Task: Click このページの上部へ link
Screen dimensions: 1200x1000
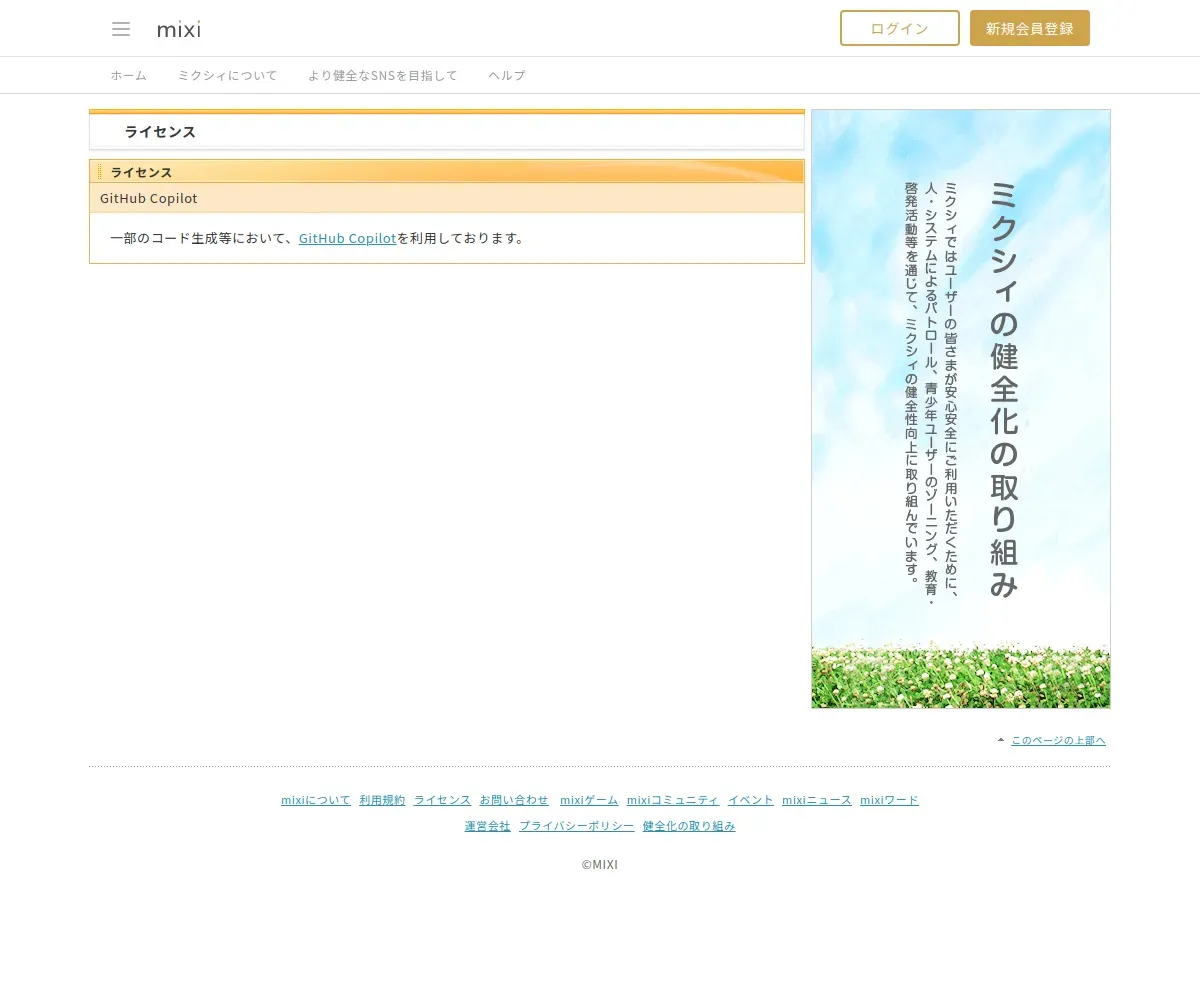Action: pos(1058,740)
